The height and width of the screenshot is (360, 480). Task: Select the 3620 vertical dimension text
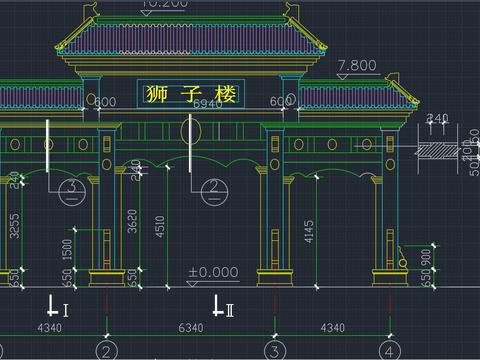[x=132, y=221]
